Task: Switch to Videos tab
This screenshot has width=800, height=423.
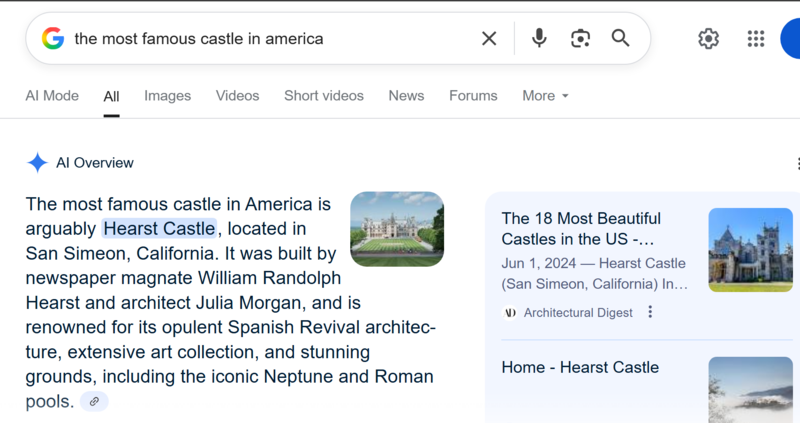Action: pos(237,96)
